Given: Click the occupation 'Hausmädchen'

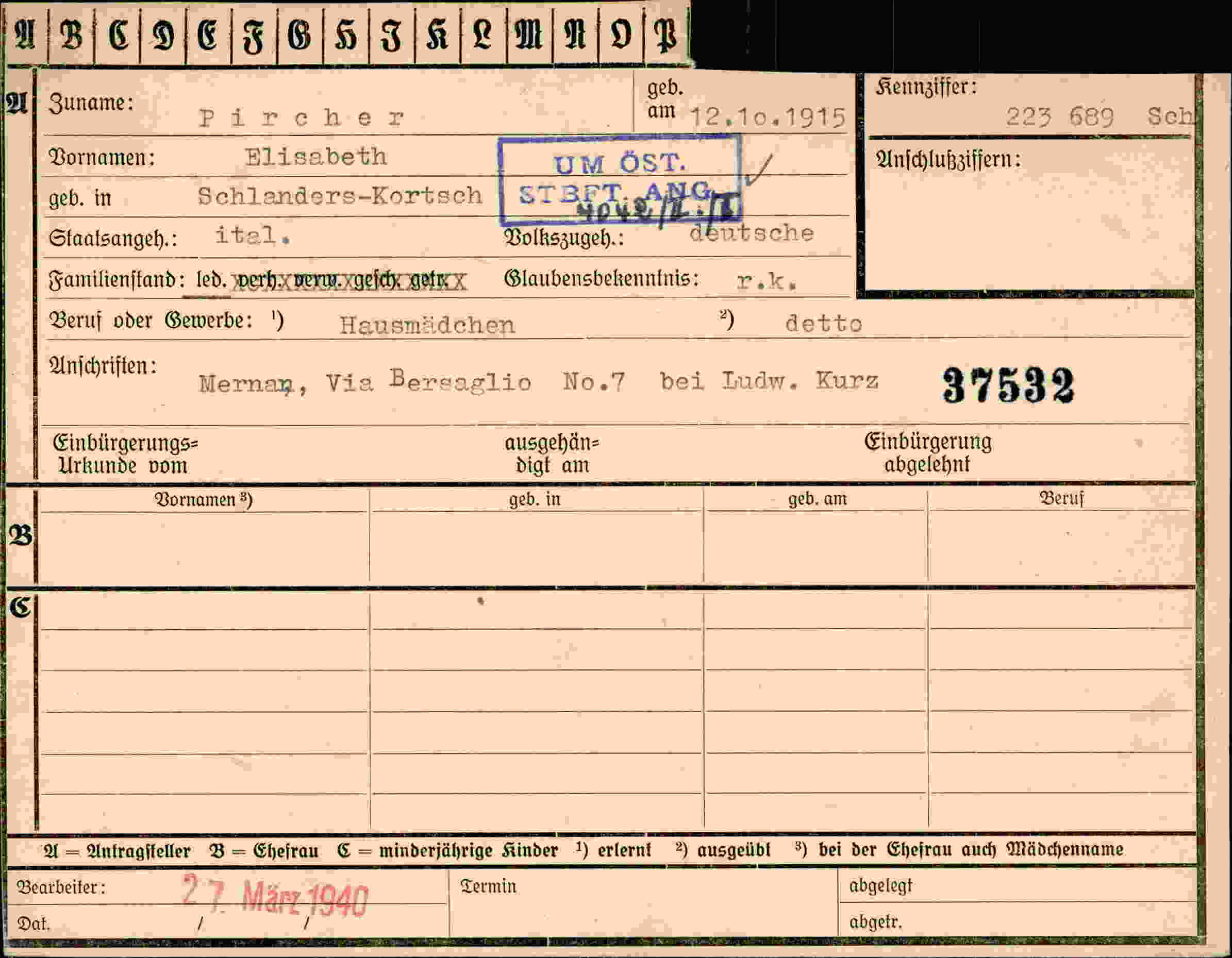Looking at the screenshot, I should tap(427, 325).
